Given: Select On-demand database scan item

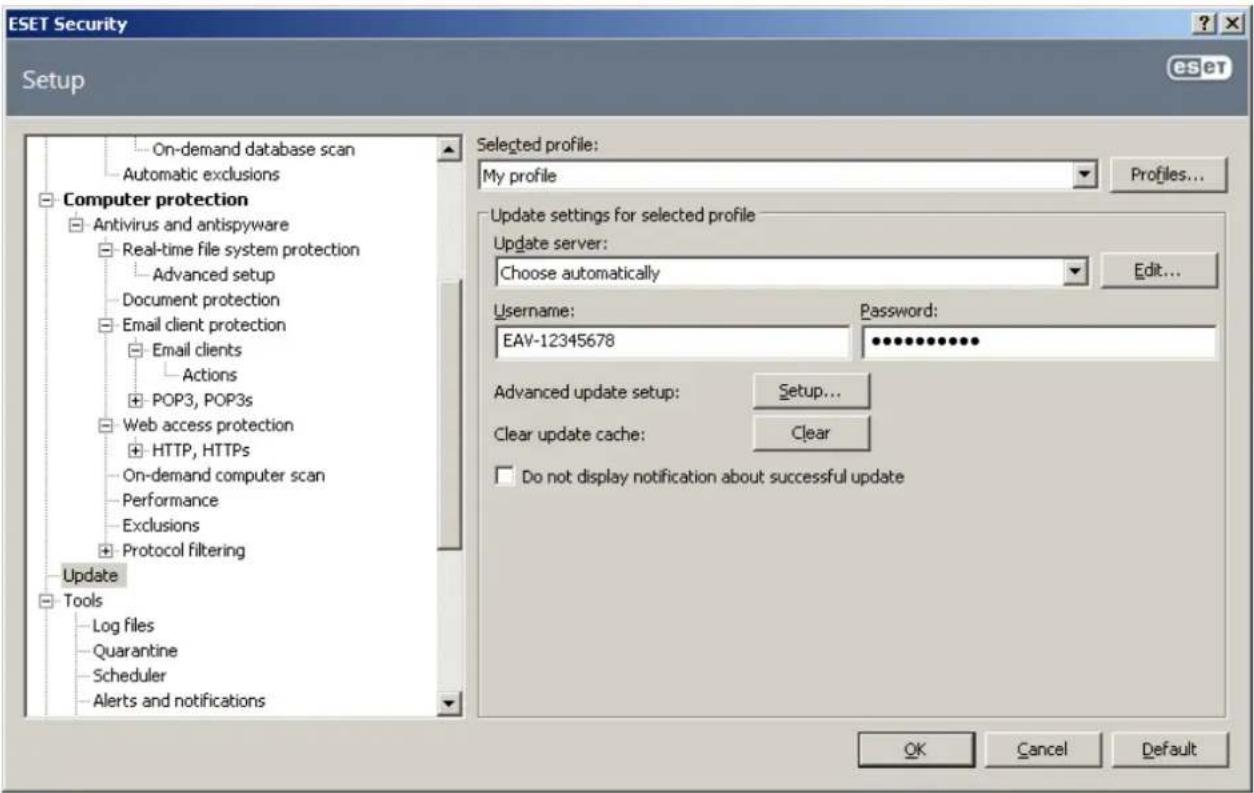Looking at the screenshot, I should (253, 149).
